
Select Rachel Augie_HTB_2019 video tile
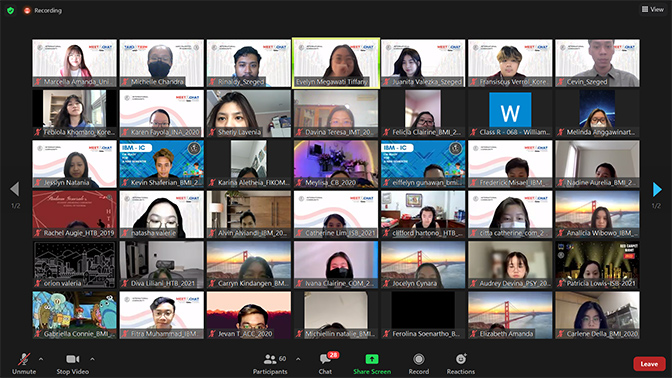[75, 214]
